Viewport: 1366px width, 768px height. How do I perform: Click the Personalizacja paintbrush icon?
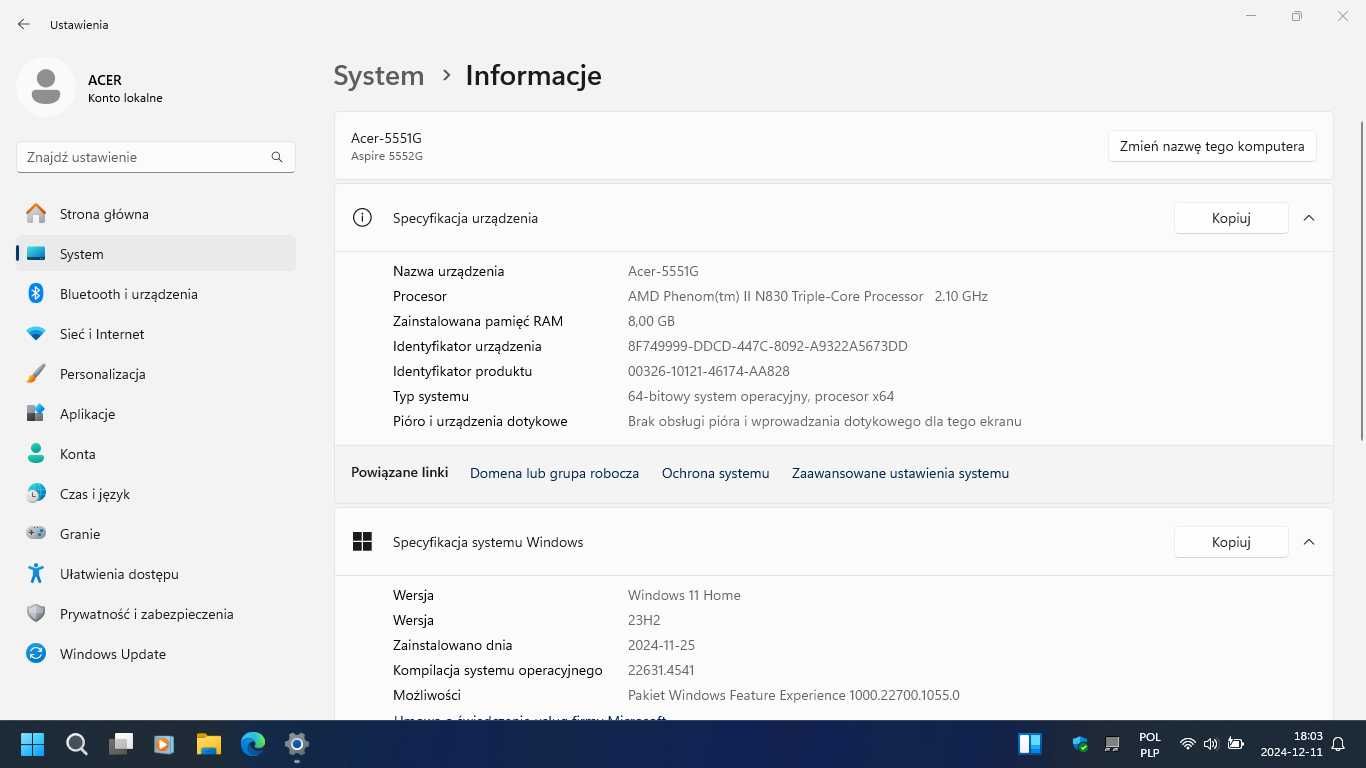point(36,373)
